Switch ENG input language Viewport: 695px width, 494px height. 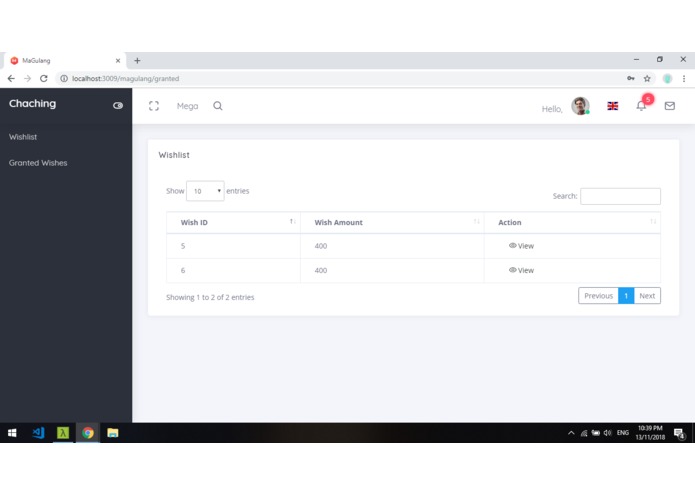[x=623, y=433]
